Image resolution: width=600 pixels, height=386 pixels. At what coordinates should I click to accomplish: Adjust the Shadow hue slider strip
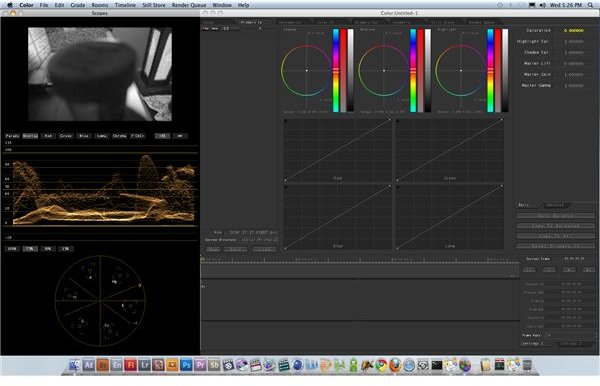[x=336, y=71]
